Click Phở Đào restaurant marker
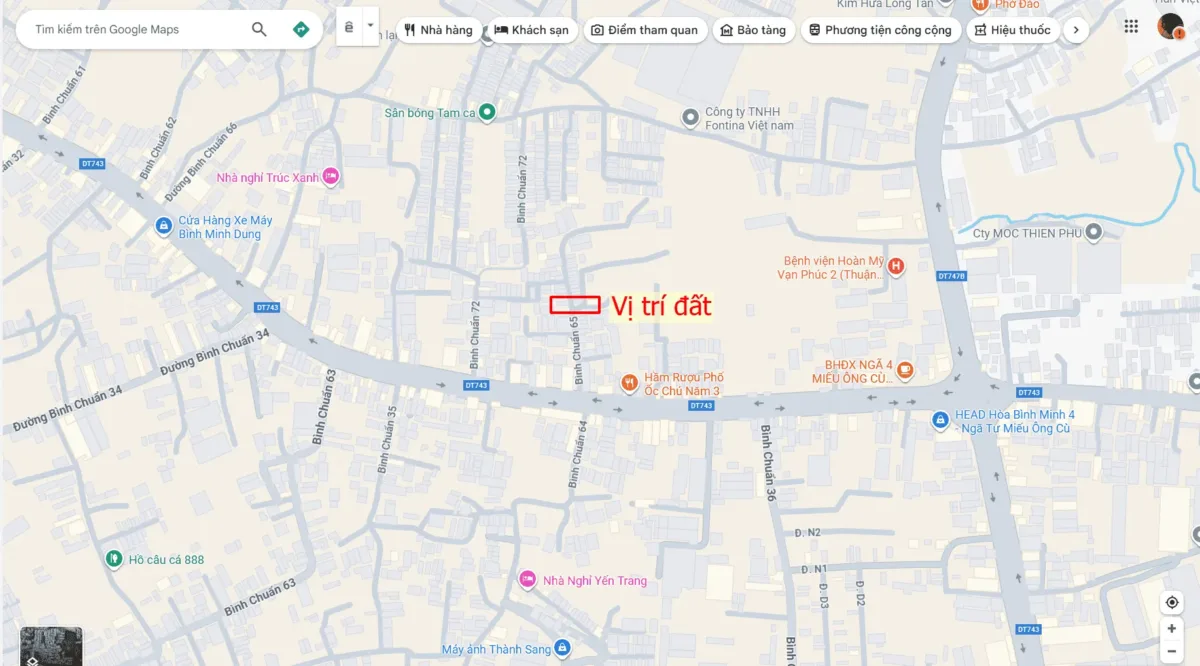Image resolution: width=1200 pixels, height=666 pixels. (979, 5)
